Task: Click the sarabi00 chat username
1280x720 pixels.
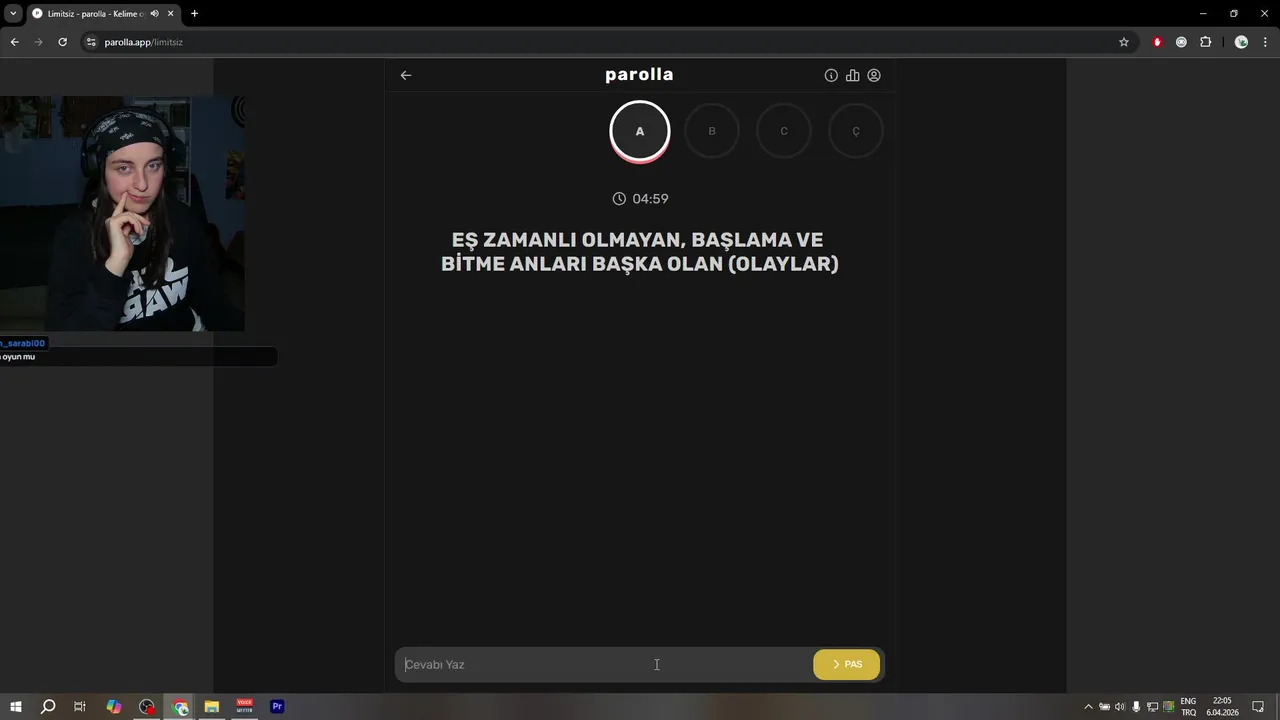Action: pos(23,343)
